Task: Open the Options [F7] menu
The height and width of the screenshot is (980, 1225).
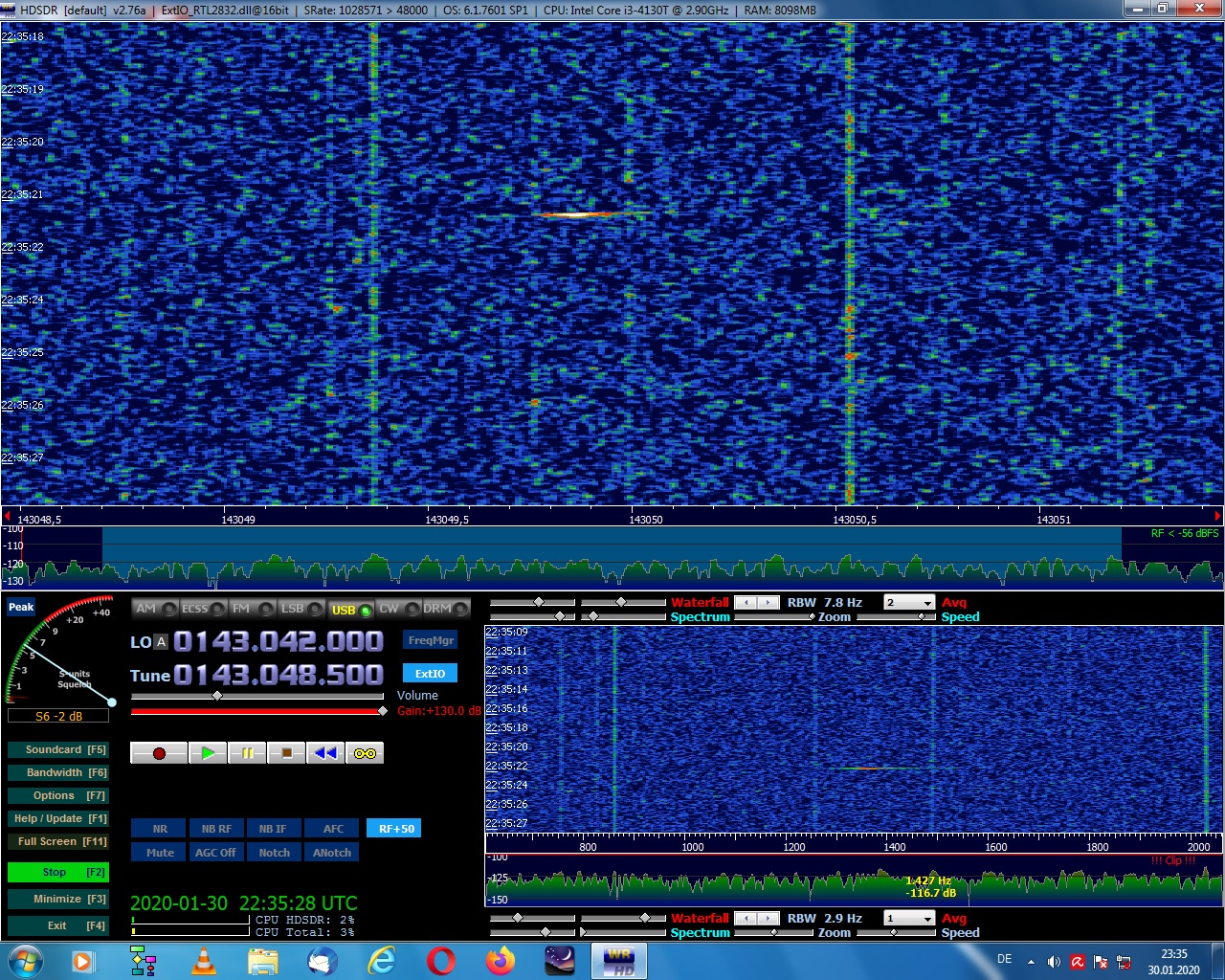Action: coord(58,795)
